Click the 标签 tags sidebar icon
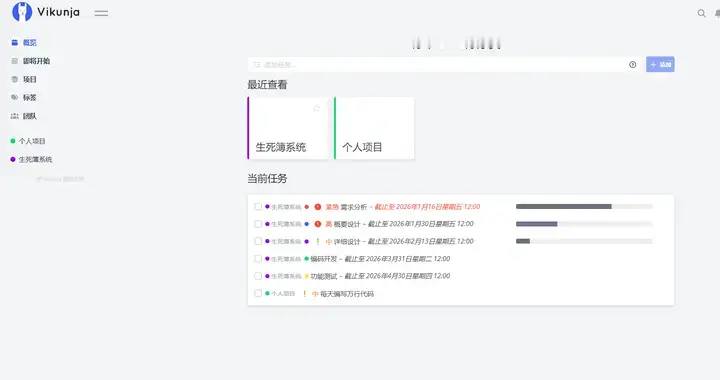The height and width of the screenshot is (380, 720). (15, 97)
